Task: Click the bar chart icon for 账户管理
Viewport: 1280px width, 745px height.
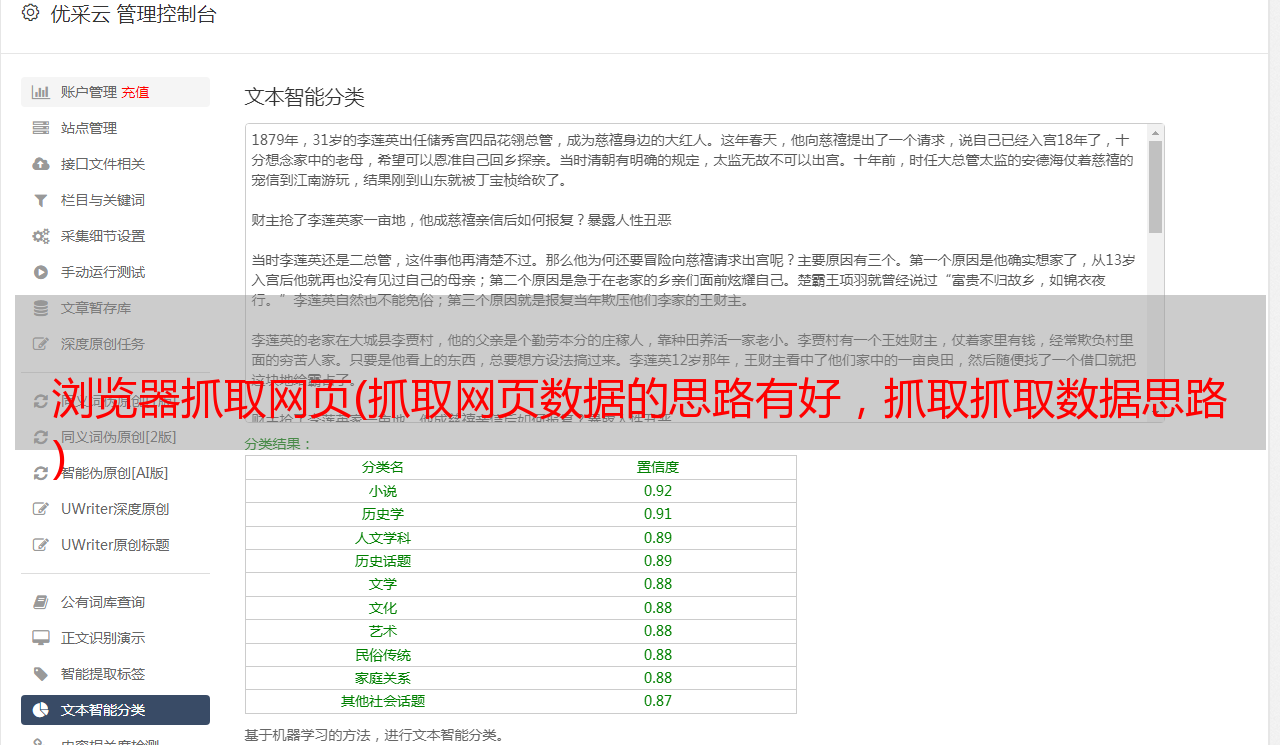Action: click(x=41, y=92)
